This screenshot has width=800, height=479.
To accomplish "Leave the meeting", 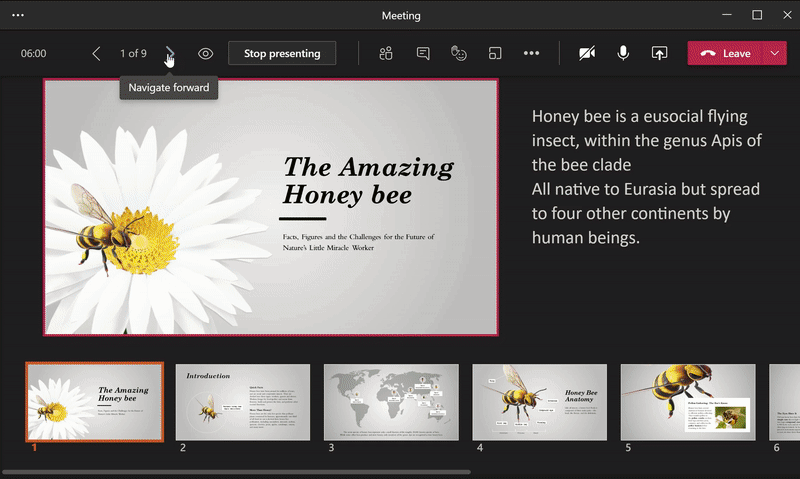I will pyautogui.click(x=726, y=53).
